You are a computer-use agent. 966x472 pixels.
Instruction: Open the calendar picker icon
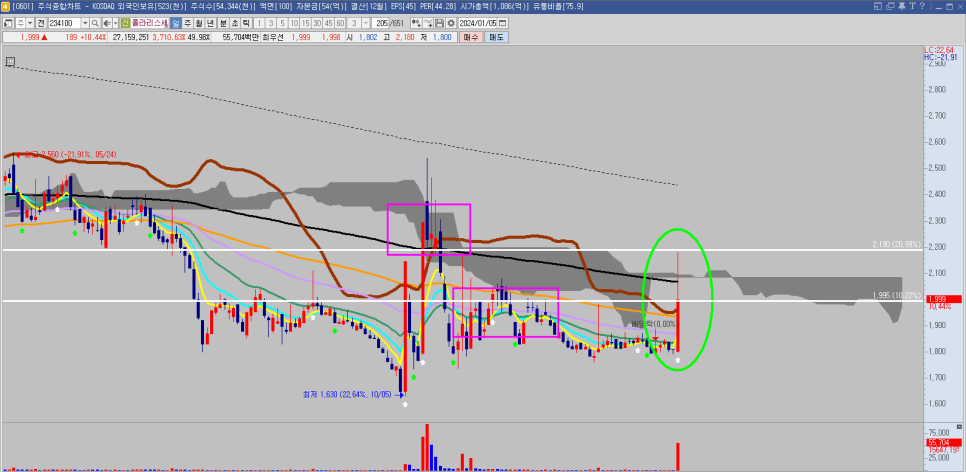click(x=503, y=23)
